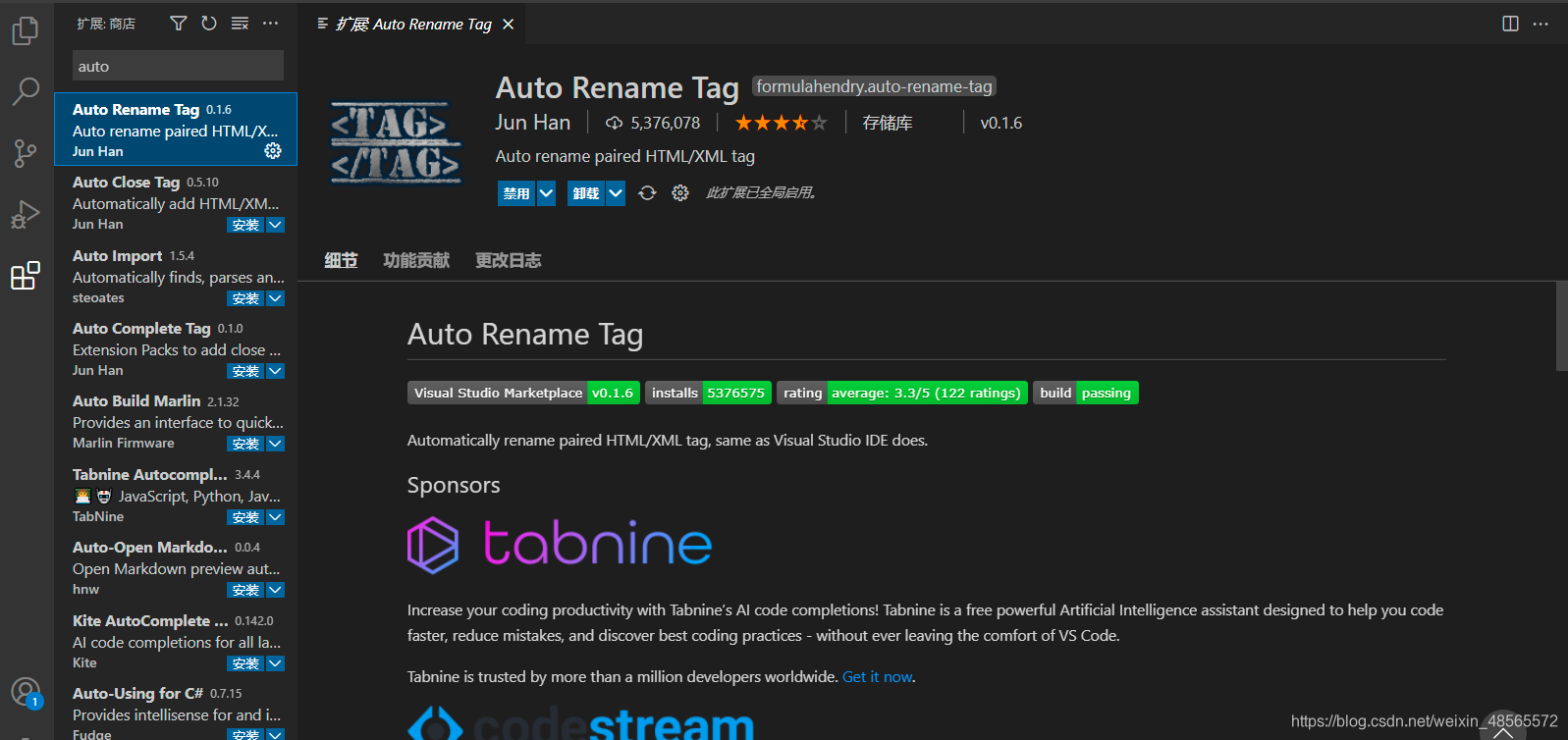This screenshot has width=1568, height=740.
Task: Open the Search view in activity bar
Action: click(x=26, y=91)
